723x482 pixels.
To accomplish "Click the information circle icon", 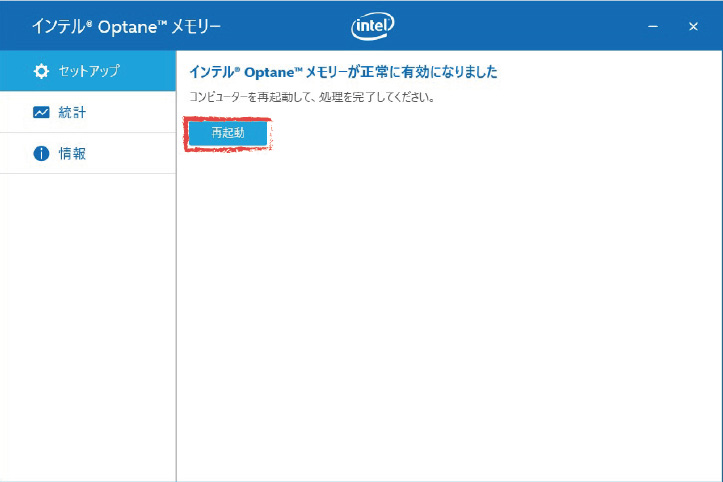I will 41,153.
